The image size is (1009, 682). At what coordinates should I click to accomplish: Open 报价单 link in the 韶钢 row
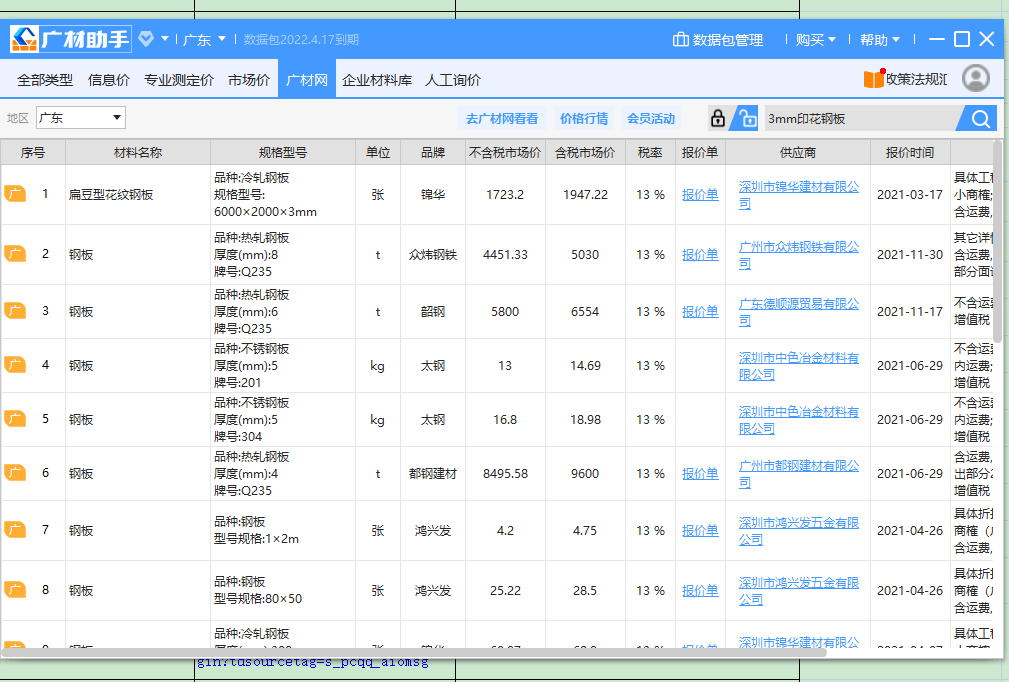pyautogui.click(x=700, y=311)
